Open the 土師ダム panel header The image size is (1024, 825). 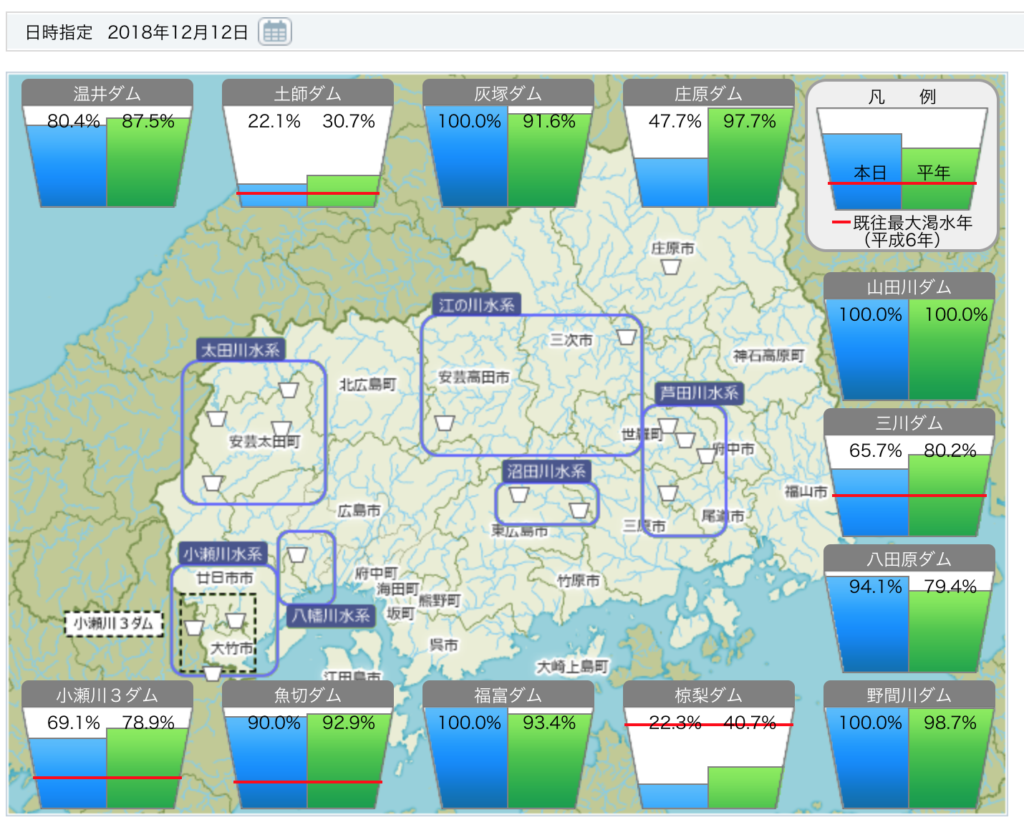pos(307,94)
